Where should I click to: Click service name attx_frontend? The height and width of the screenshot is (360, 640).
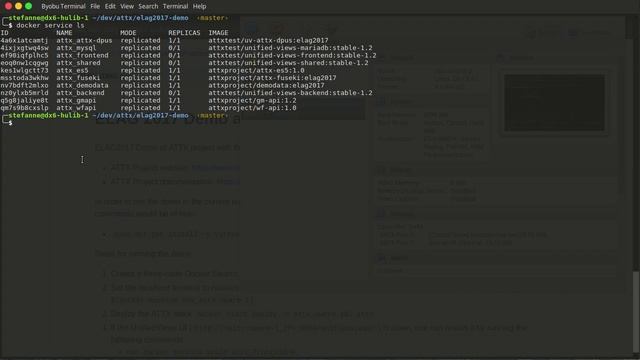click(82, 55)
